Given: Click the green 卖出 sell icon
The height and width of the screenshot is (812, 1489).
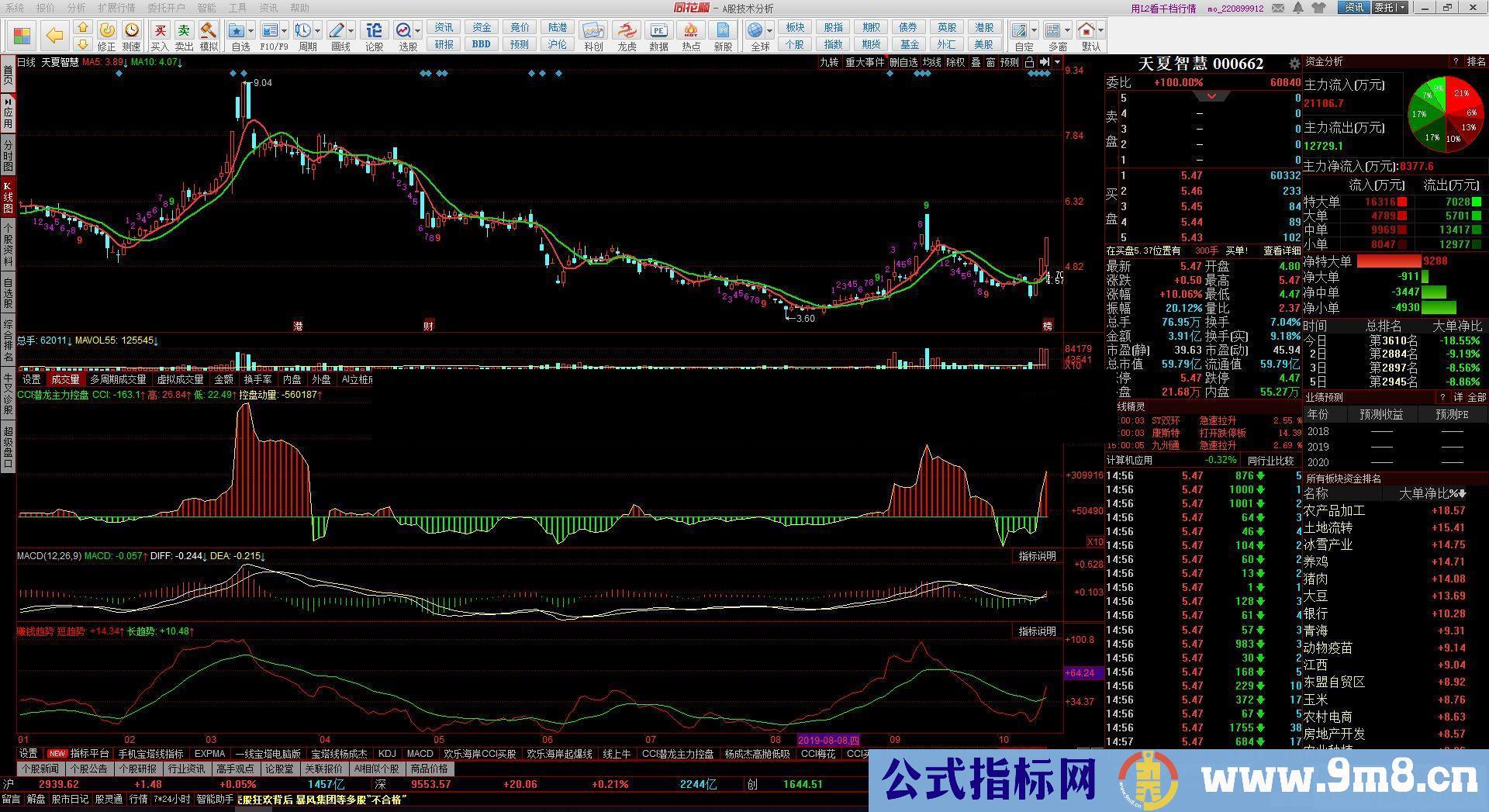Looking at the screenshot, I should (x=184, y=30).
